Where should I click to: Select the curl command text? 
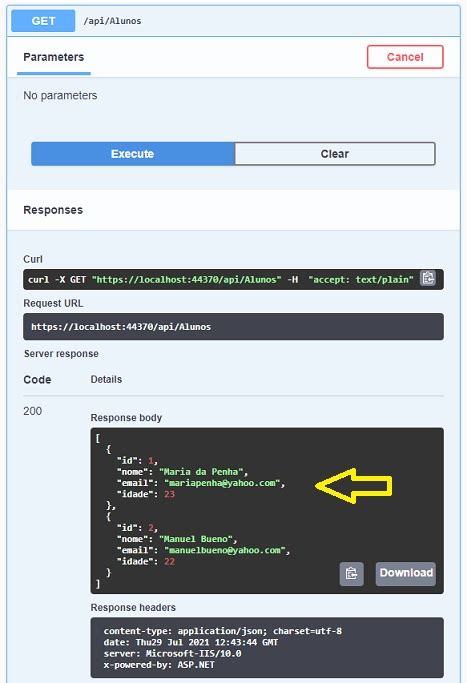220,280
